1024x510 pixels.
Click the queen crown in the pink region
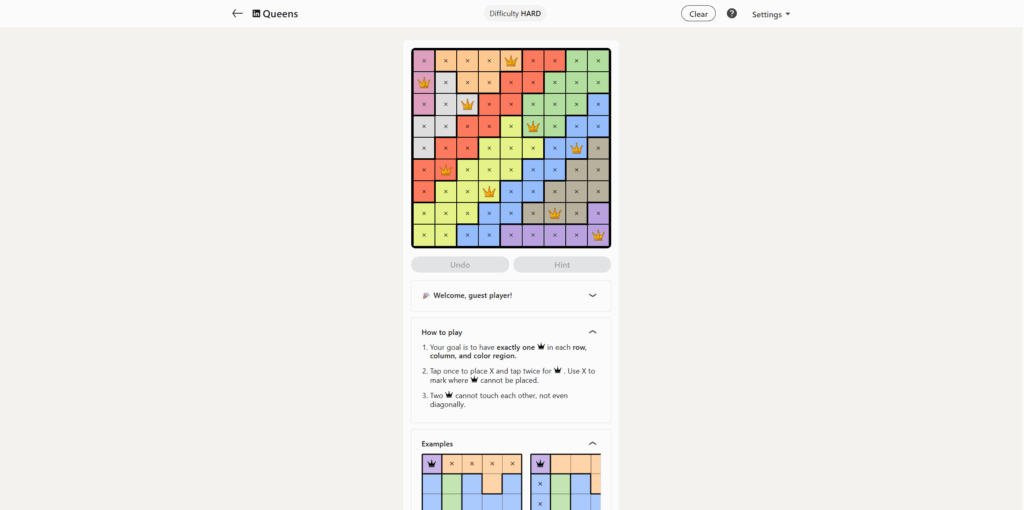tap(424, 83)
